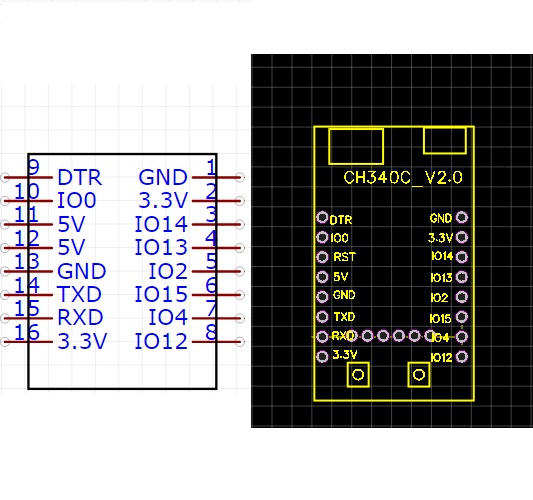The image size is (533, 500).
Task: Click the IO15 pad on the footprint
Action: (462, 317)
